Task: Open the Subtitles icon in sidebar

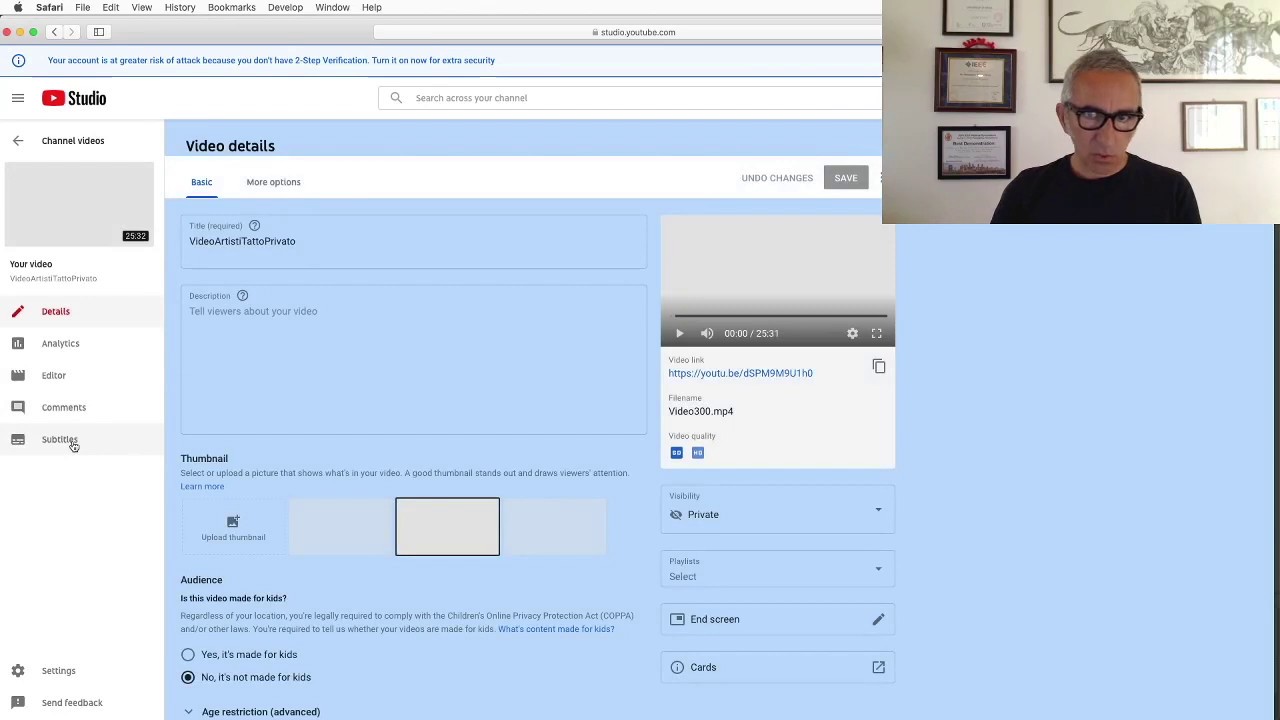Action: click(x=18, y=439)
